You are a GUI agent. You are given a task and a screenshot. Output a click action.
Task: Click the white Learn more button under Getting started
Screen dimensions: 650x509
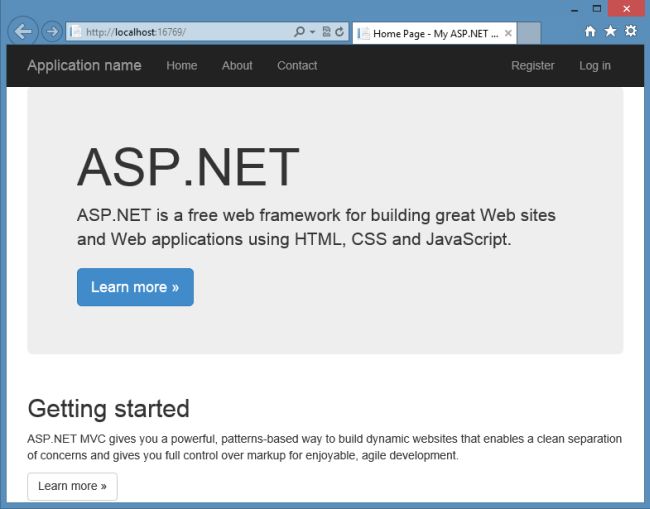click(72, 486)
